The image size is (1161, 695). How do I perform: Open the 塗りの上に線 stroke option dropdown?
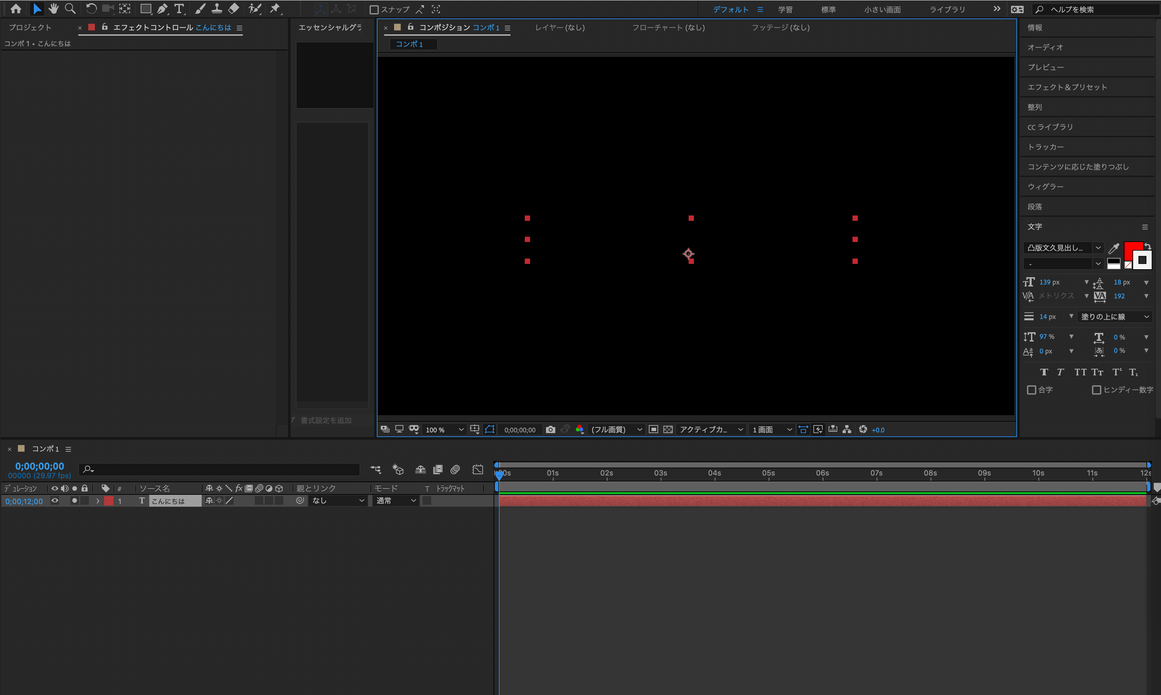(x=1114, y=317)
